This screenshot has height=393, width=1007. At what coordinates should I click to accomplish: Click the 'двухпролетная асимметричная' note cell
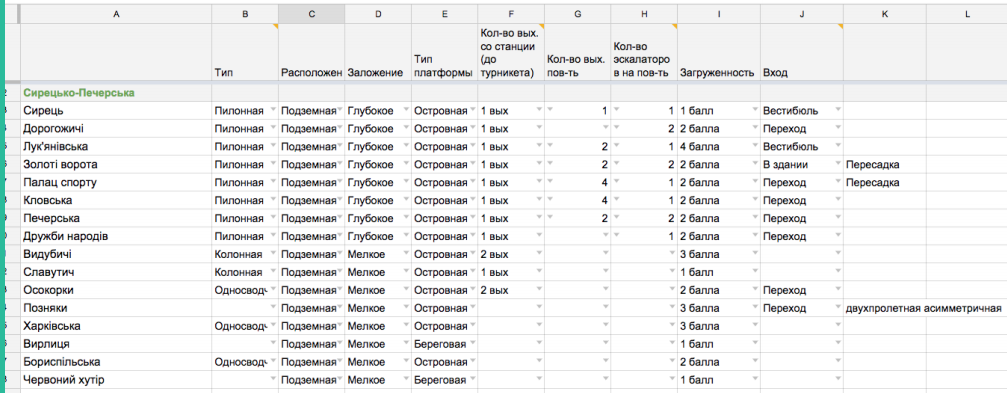click(924, 308)
